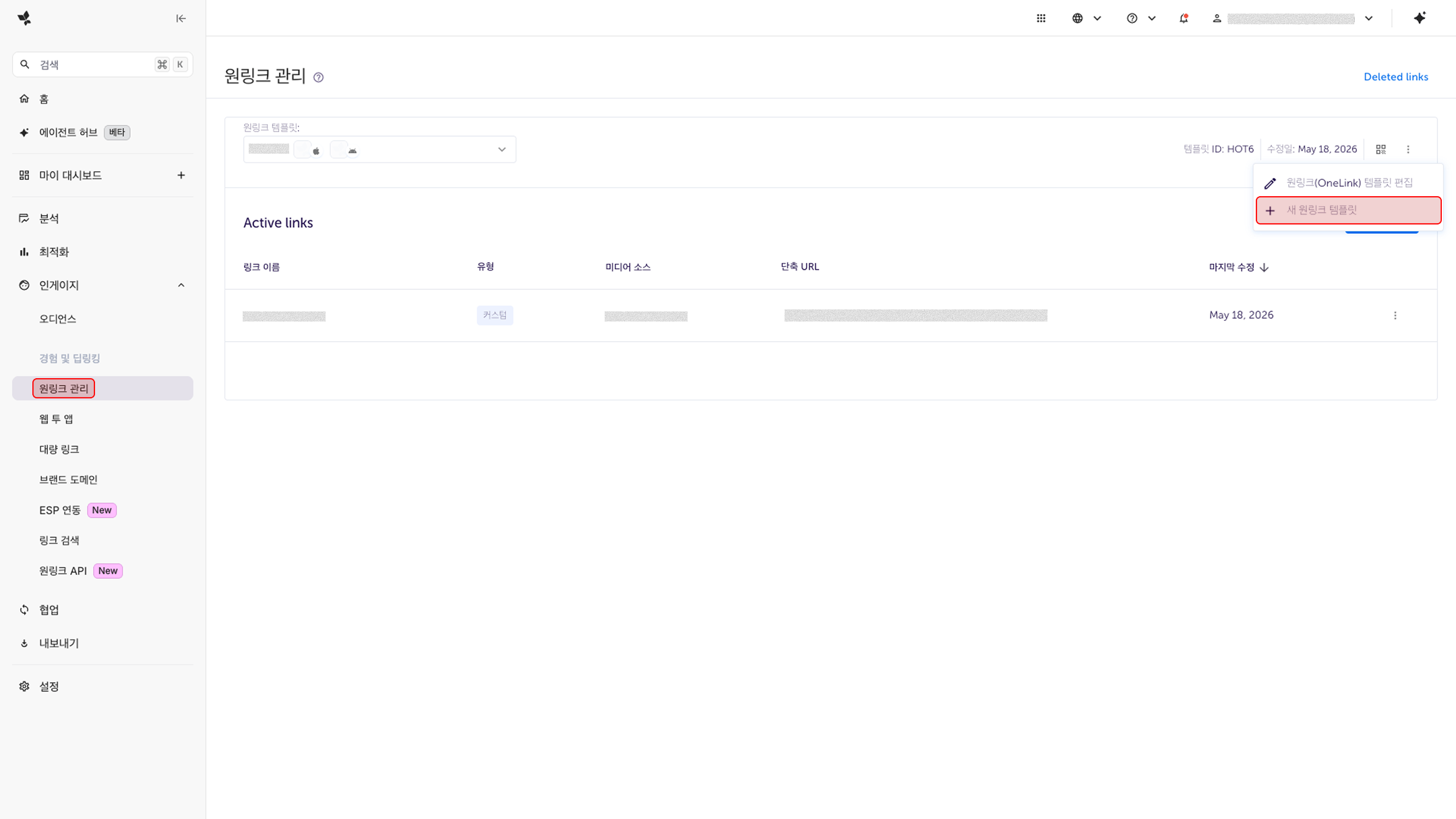Click the 링크 이름 column header
Screen dimensions: 1456x819
262,268
